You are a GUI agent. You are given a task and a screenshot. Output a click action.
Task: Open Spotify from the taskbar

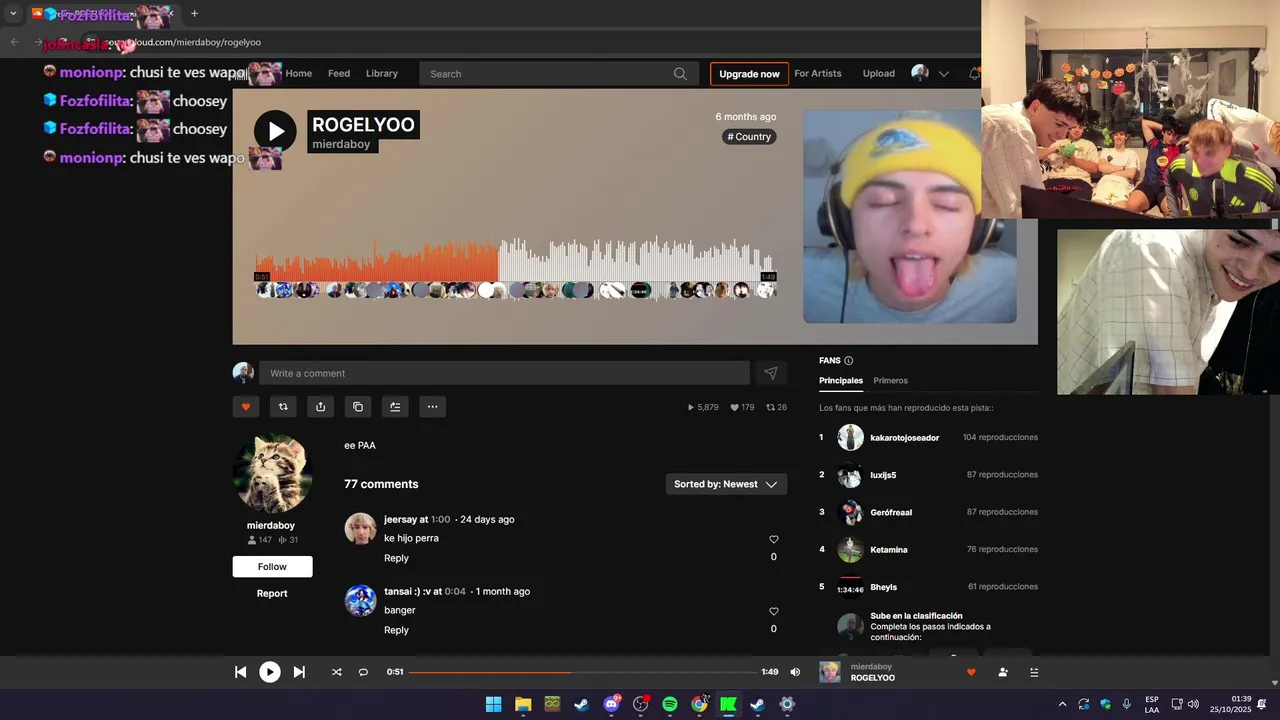tap(670, 704)
